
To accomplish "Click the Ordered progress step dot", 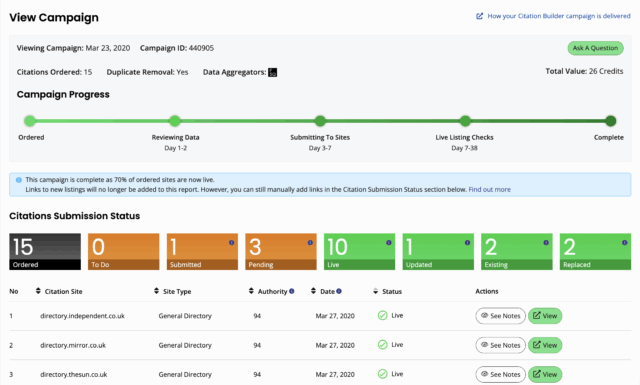I will [x=30, y=121].
